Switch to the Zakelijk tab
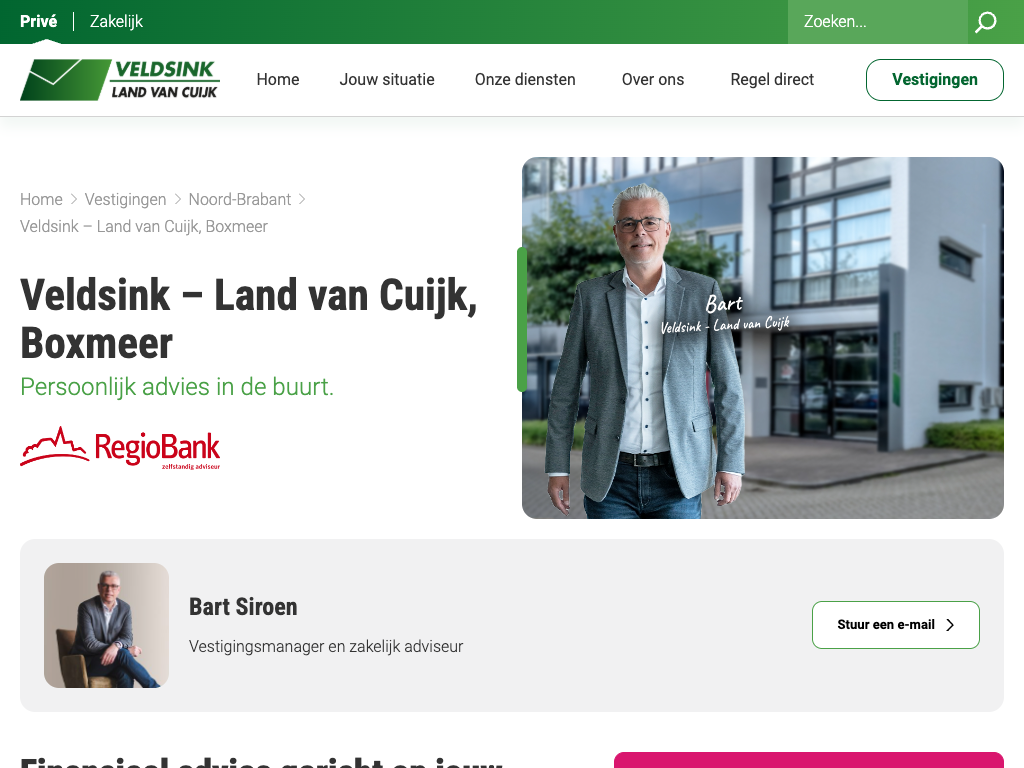The width and height of the screenshot is (1024, 768). coord(116,22)
